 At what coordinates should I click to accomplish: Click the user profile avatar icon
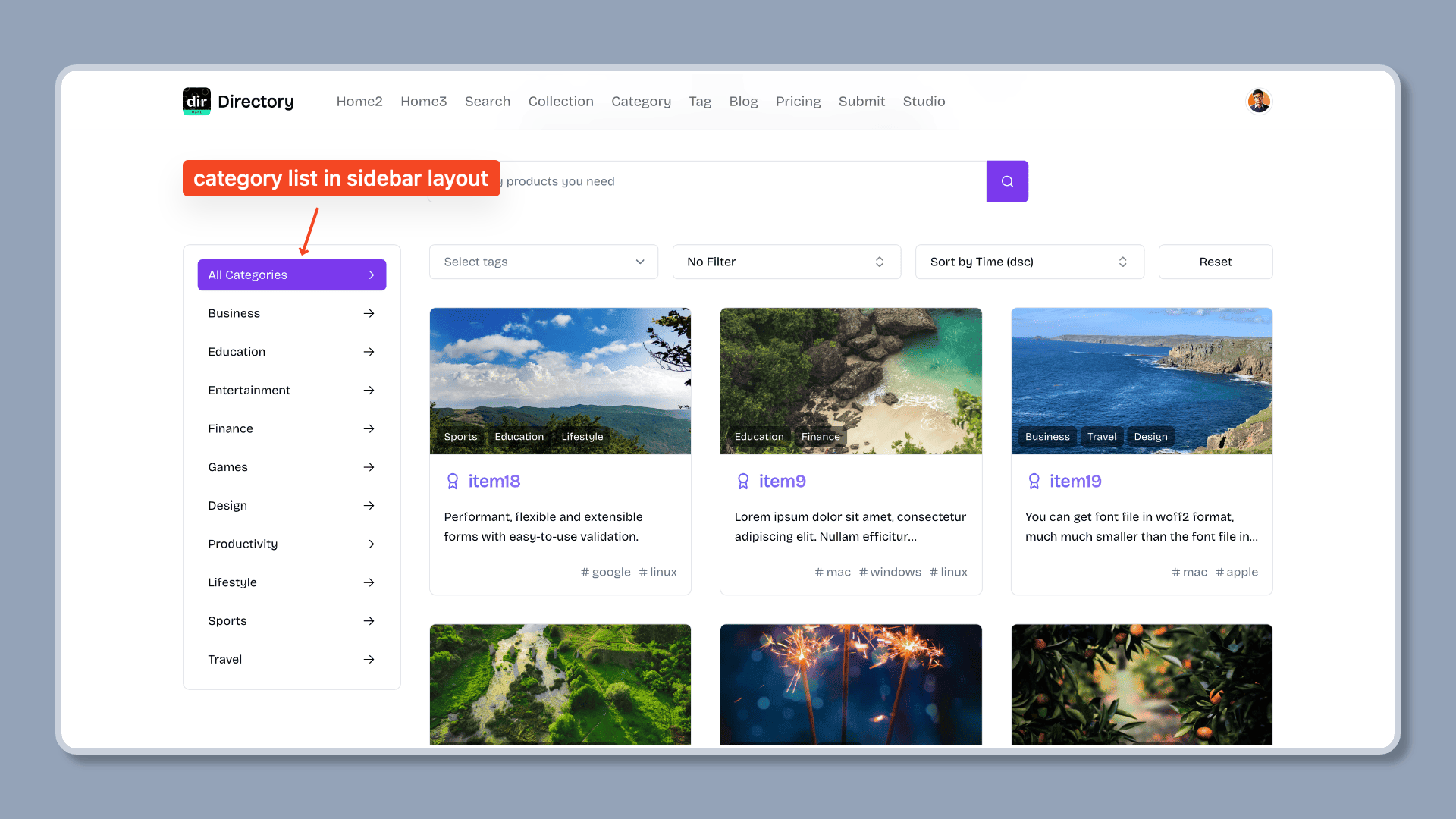[1258, 101]
